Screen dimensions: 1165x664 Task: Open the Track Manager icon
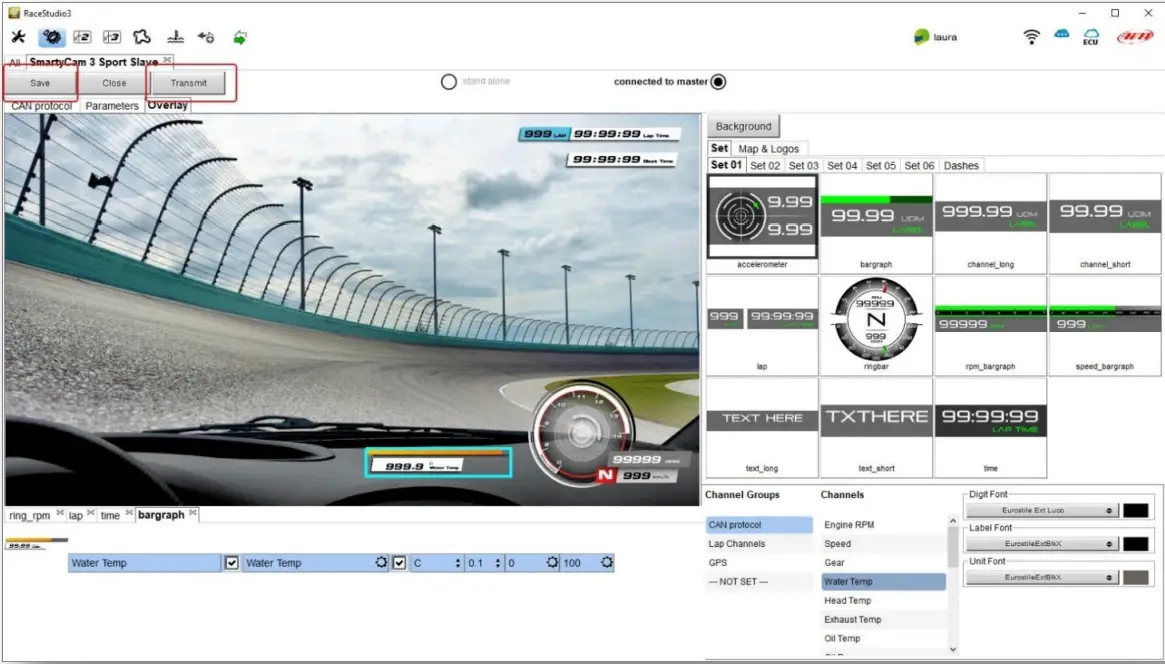pos(142,37)
